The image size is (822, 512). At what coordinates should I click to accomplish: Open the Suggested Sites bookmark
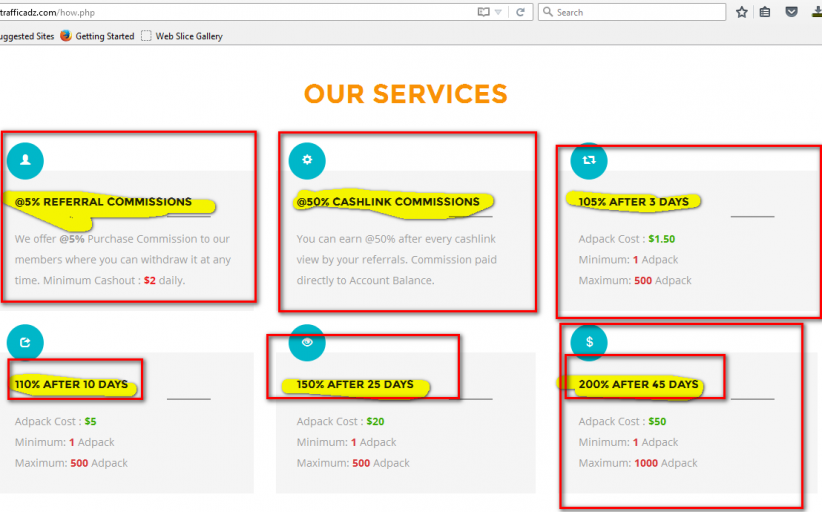(25, 36)
